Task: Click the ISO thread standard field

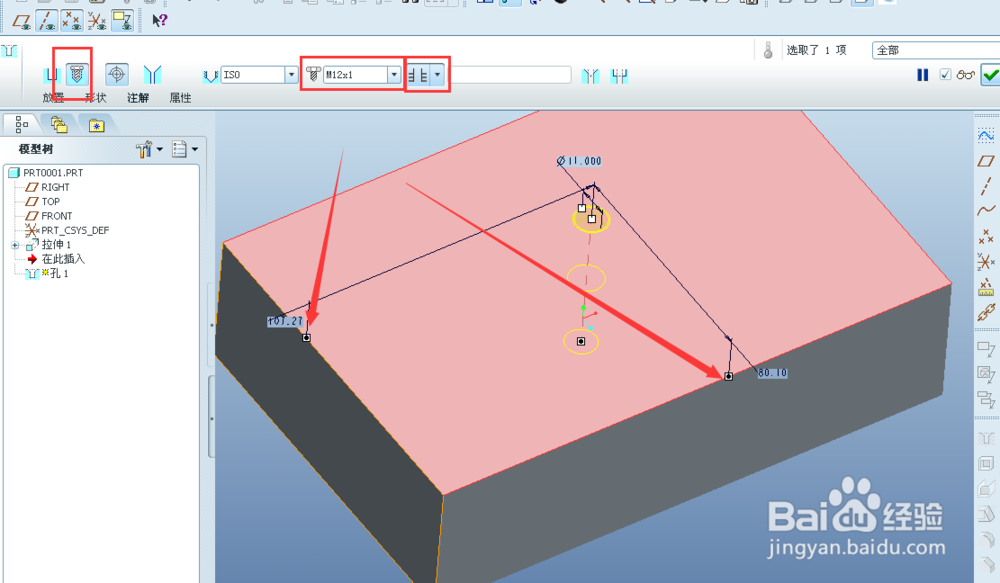Action: click(253, 75)
